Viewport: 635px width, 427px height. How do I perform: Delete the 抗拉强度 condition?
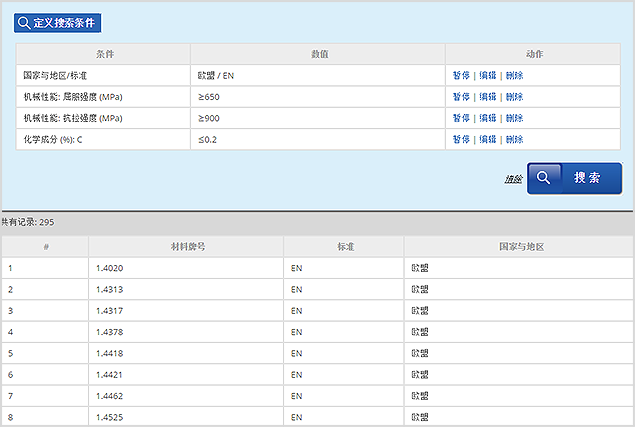tap(514, 118)
